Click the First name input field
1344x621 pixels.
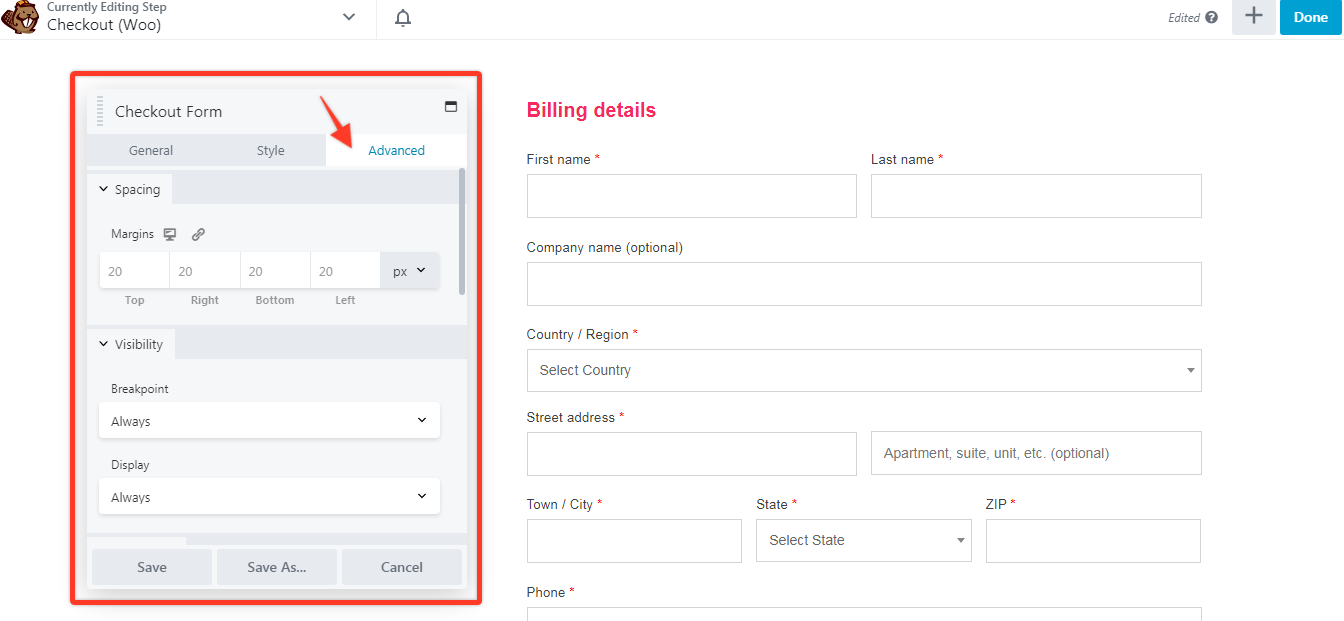pos(691,196)
